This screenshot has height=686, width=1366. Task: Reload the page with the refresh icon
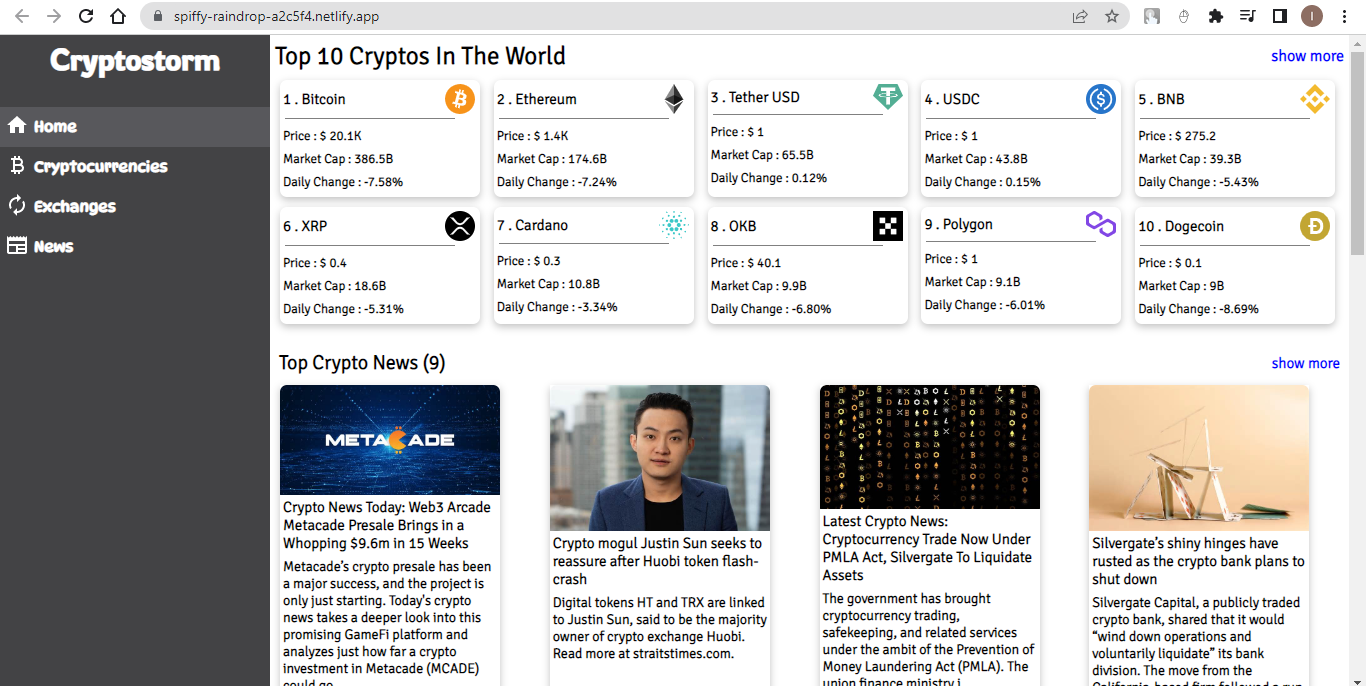pos(86,16)
